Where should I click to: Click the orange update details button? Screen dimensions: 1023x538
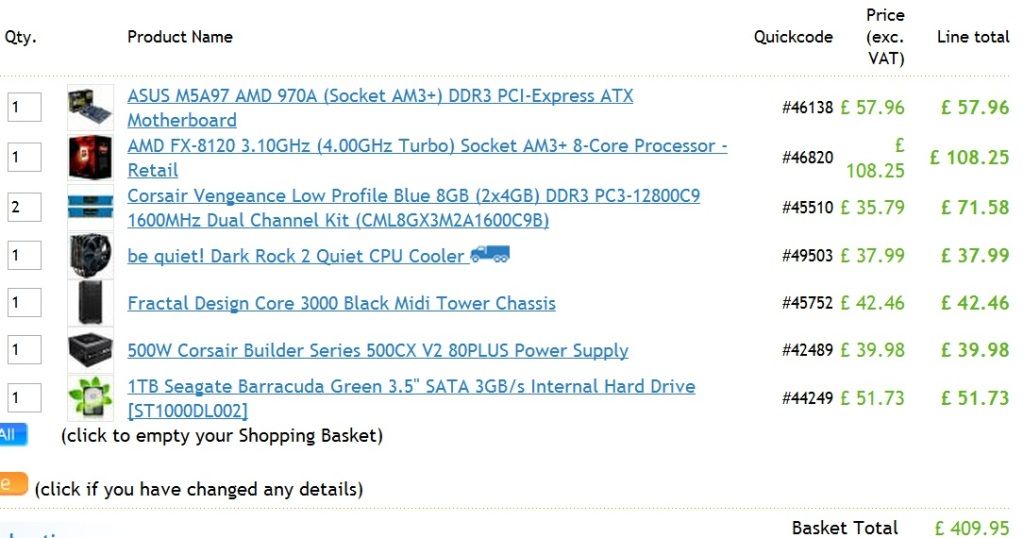coord(13,484)
